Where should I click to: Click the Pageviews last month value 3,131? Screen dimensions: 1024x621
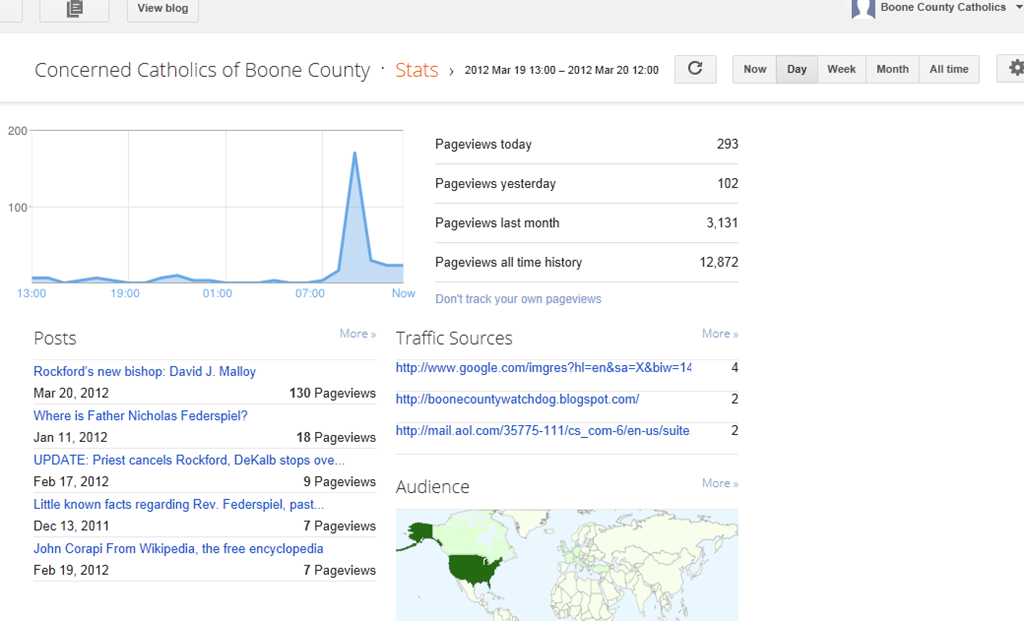[x=722, y=223]
